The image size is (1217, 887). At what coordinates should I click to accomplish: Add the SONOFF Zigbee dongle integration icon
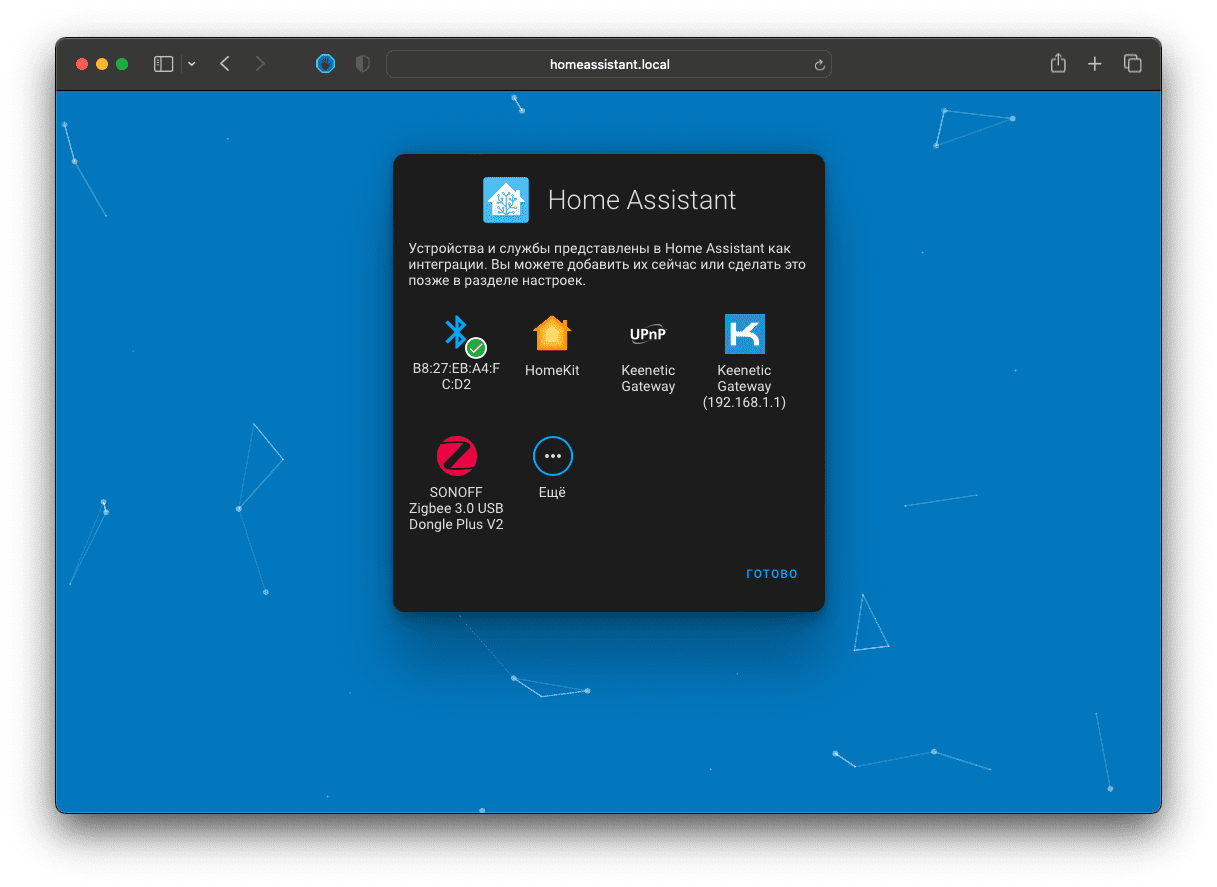[456, 456]
